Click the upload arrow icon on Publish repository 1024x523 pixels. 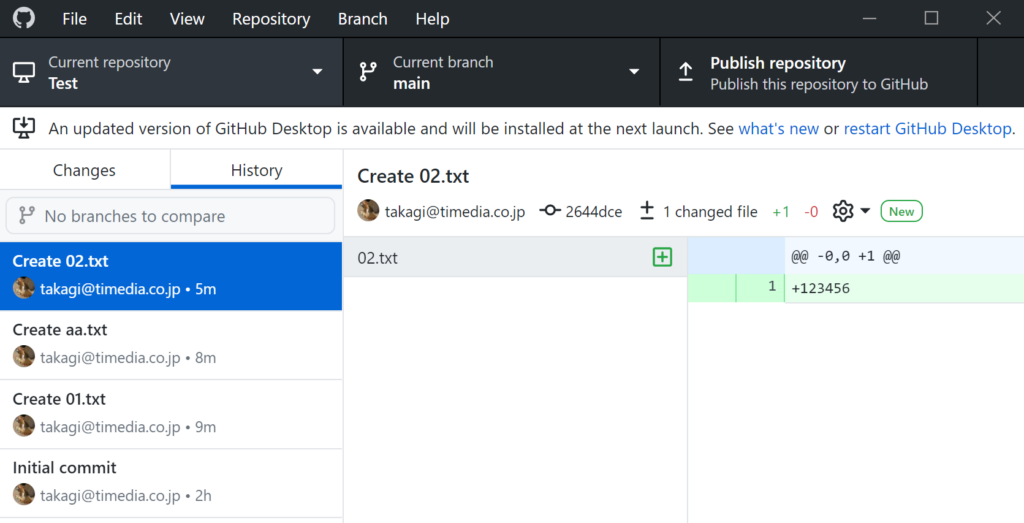pos(685,72)
